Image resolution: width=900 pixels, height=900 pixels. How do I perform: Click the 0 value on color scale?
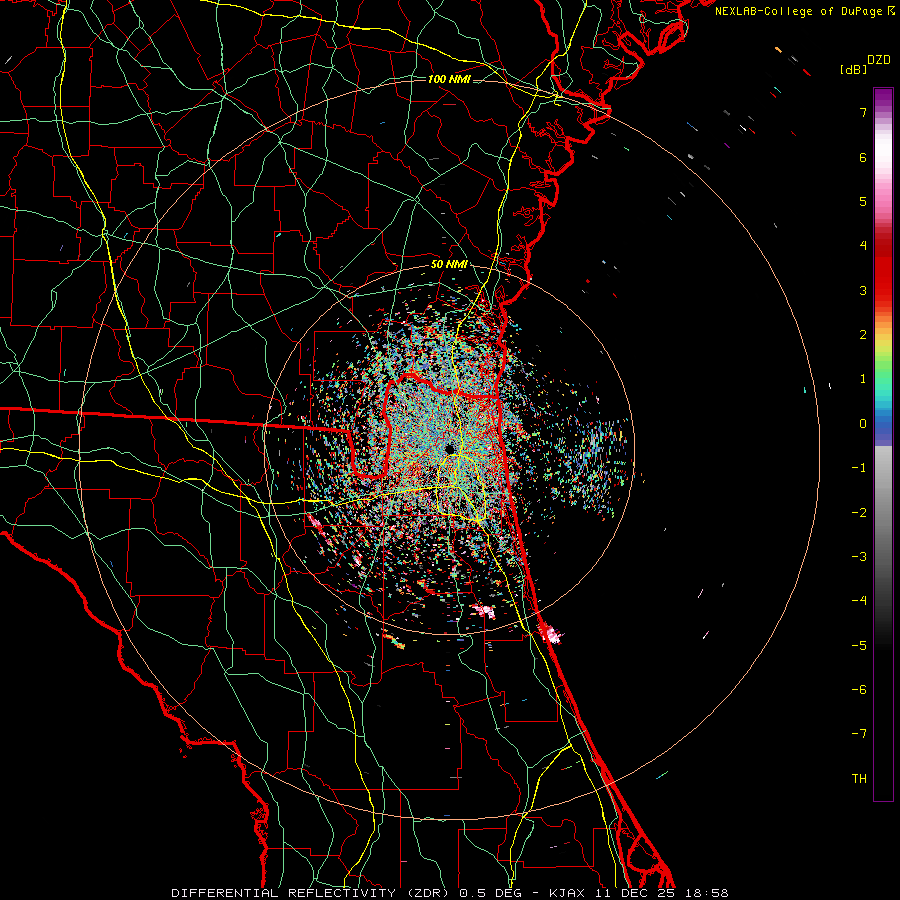tap(863, 424)
